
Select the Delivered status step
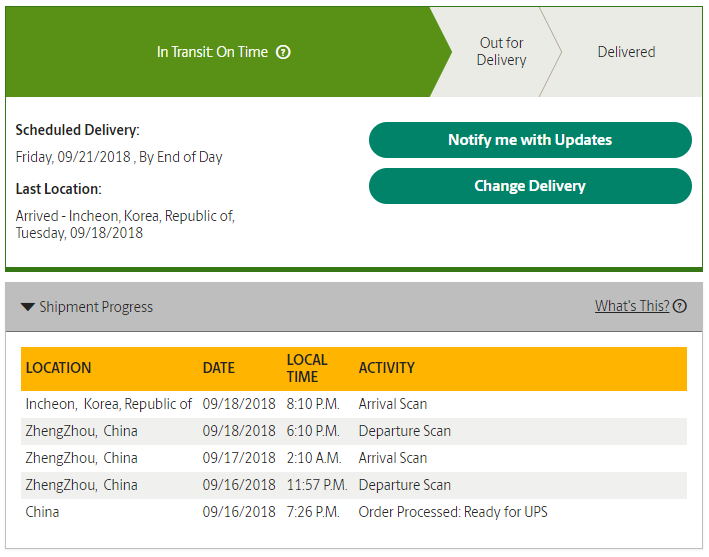coord(626,52)
